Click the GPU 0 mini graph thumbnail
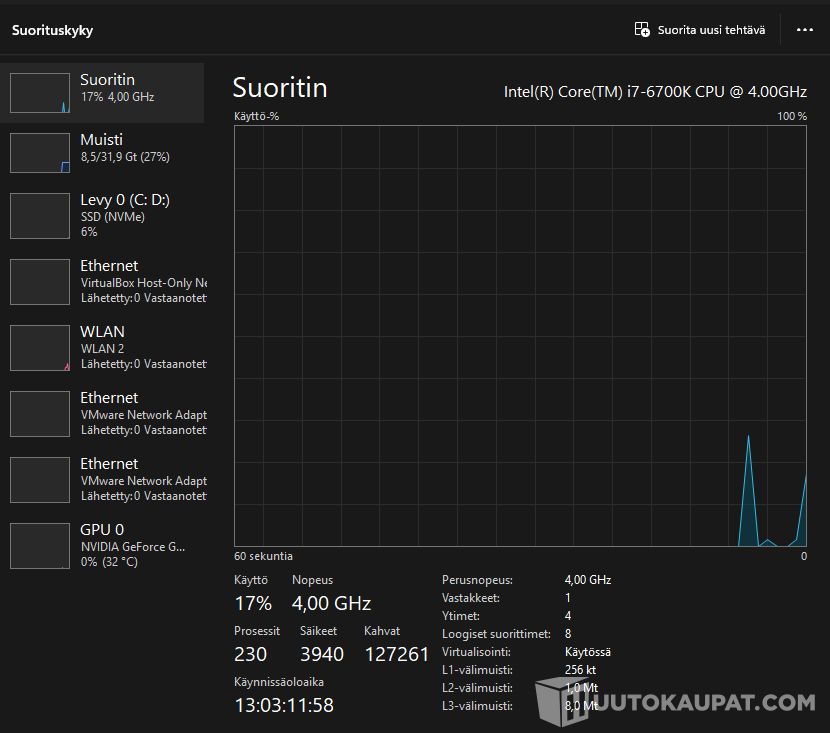The image size is (830, 733). click(x=40, y=546)
